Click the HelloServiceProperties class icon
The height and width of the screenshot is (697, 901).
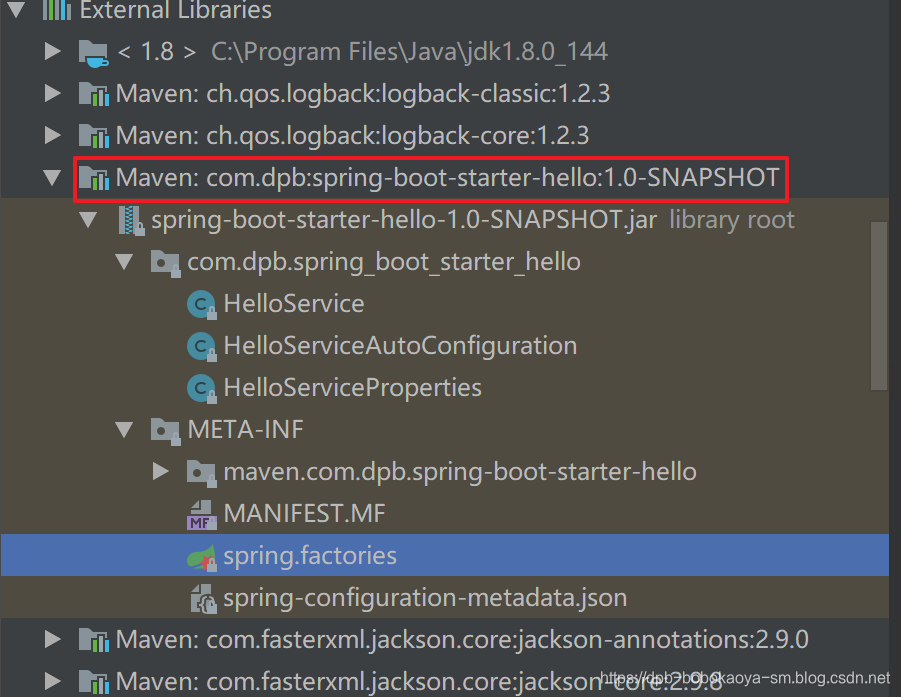202,388
